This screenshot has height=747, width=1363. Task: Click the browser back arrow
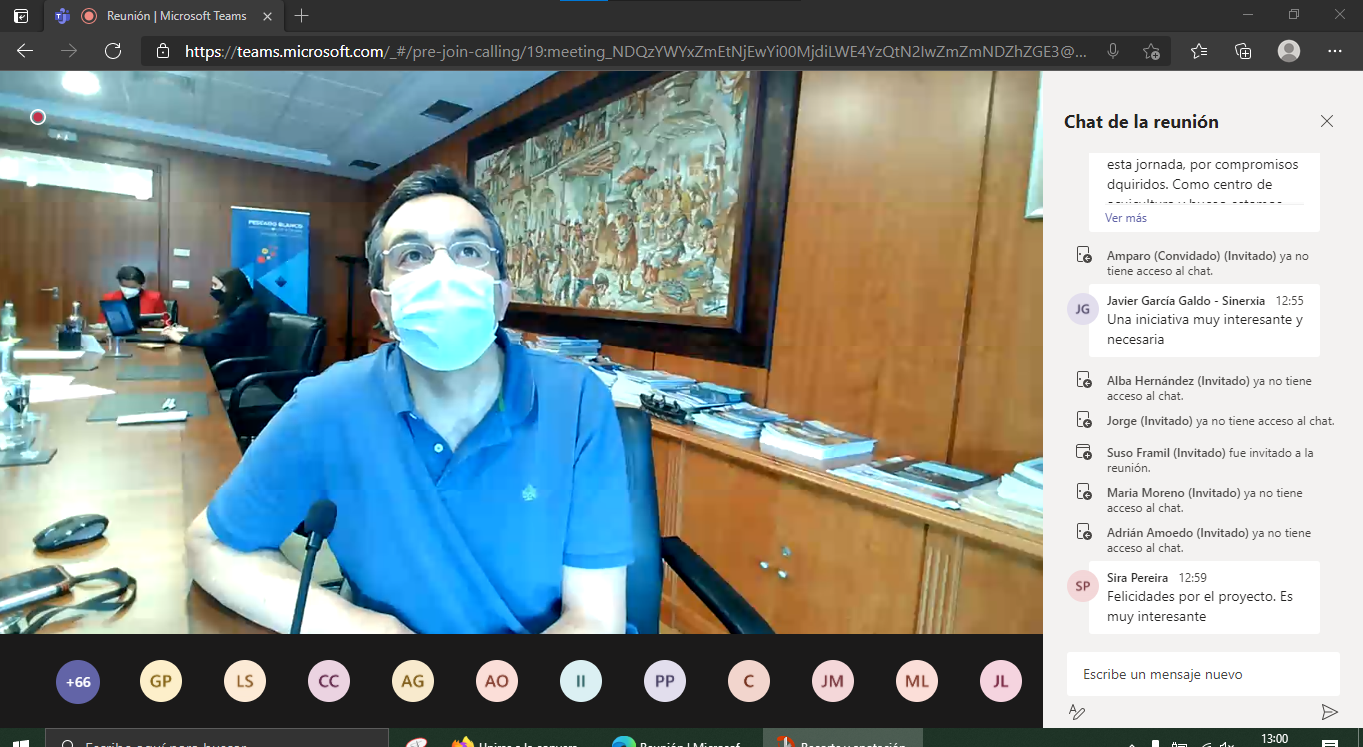(25, 51)
